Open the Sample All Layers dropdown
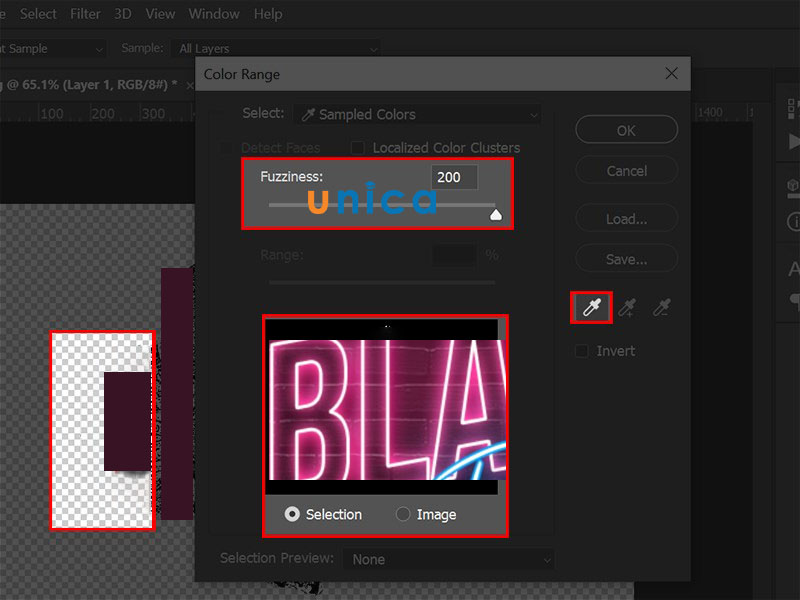 point(277,48)
